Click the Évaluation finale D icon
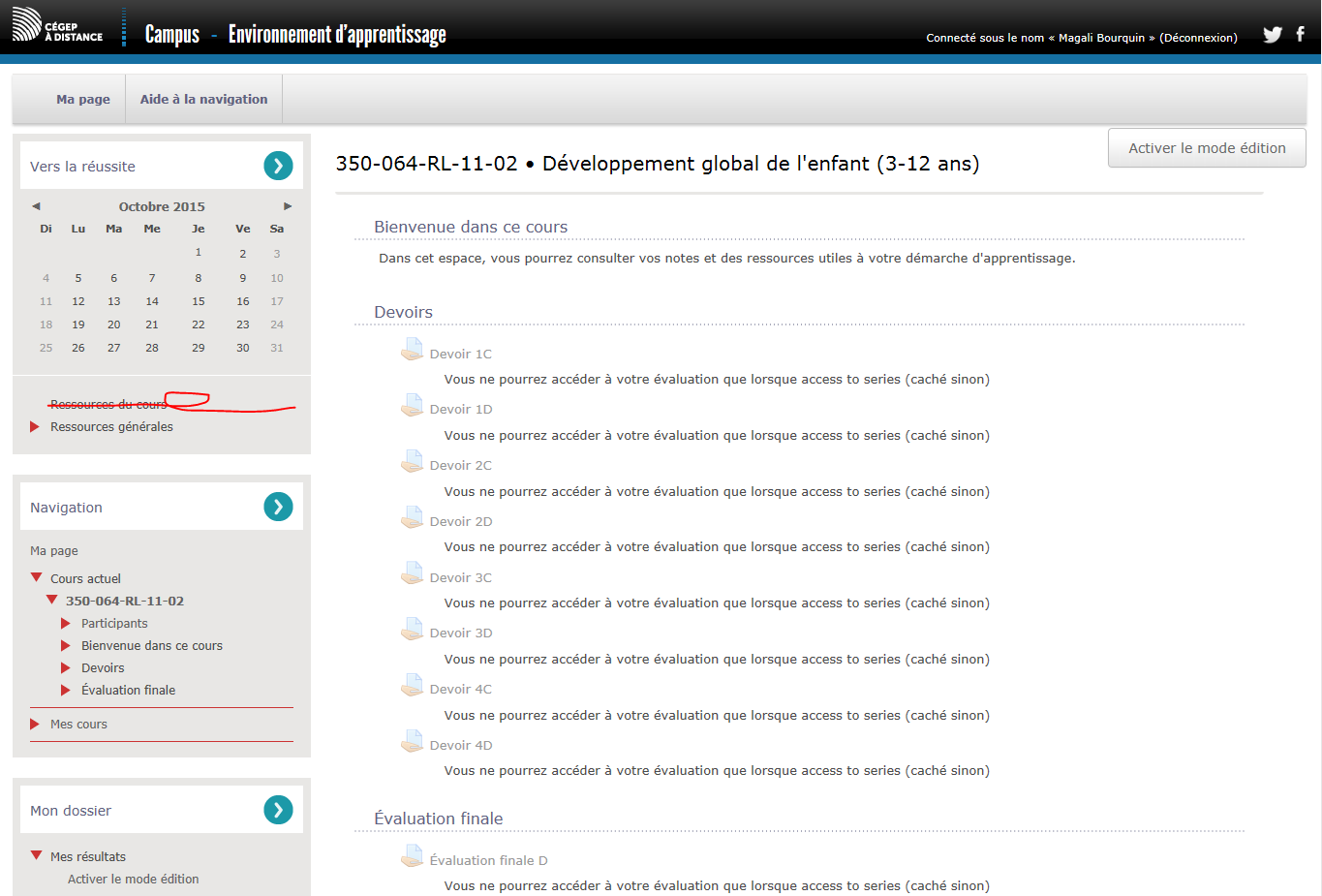Image resolution: width=1322 pixels, height=896 pixels. click(413, 857)
